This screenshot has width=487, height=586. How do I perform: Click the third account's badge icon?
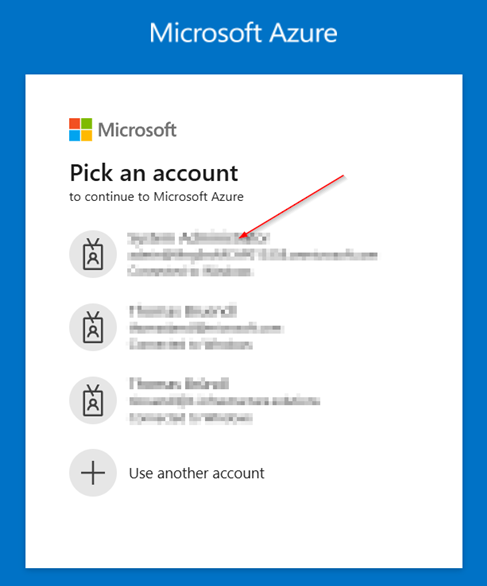pyautogui.click(x=93, y=400)
